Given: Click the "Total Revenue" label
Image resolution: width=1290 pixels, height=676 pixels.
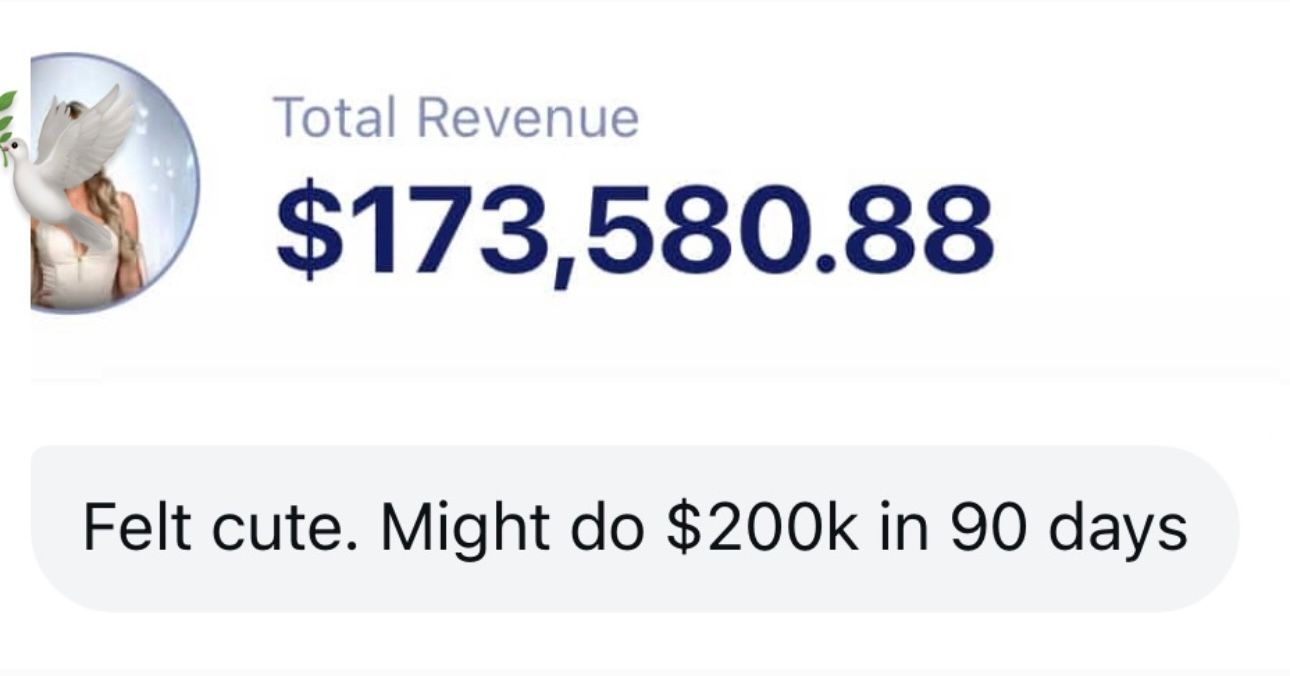Looking at the screenshot, I should tap(455, 117).
